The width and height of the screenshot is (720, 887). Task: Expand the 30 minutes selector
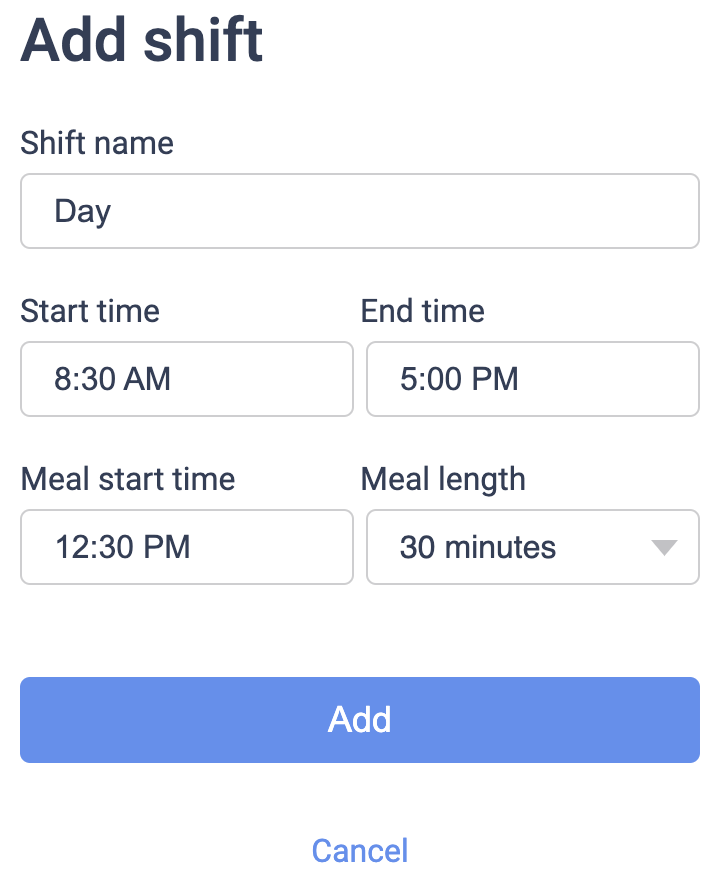532,547
